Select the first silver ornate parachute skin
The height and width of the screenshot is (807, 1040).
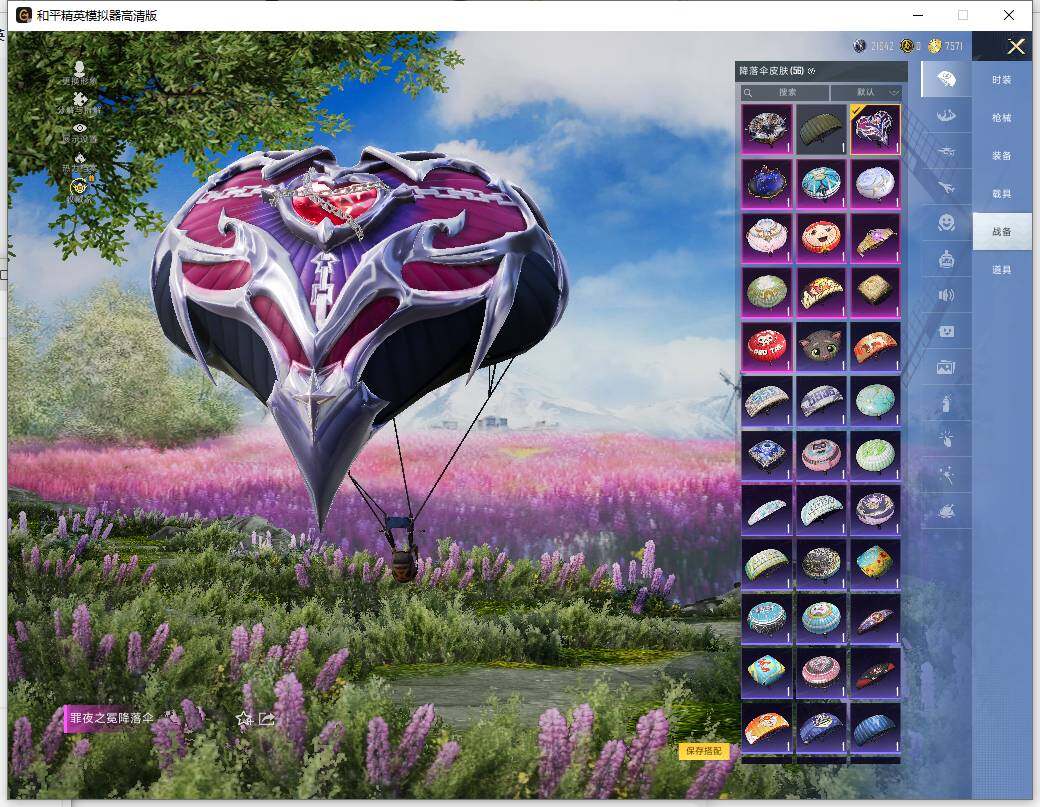(x=767, y=129)
